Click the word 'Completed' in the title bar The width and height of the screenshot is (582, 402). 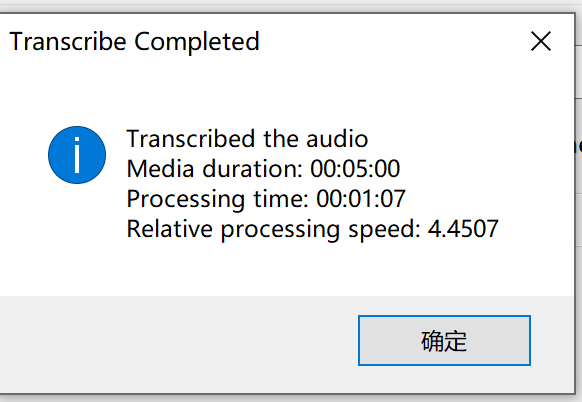[197, 41]
